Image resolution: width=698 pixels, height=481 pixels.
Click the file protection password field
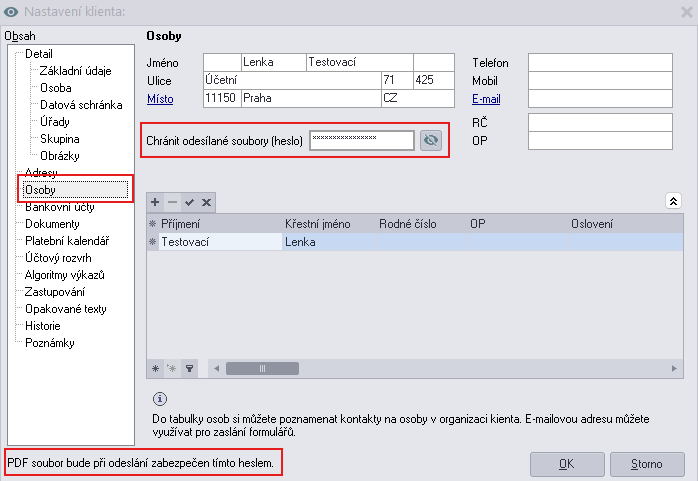[x=362, y=141]
